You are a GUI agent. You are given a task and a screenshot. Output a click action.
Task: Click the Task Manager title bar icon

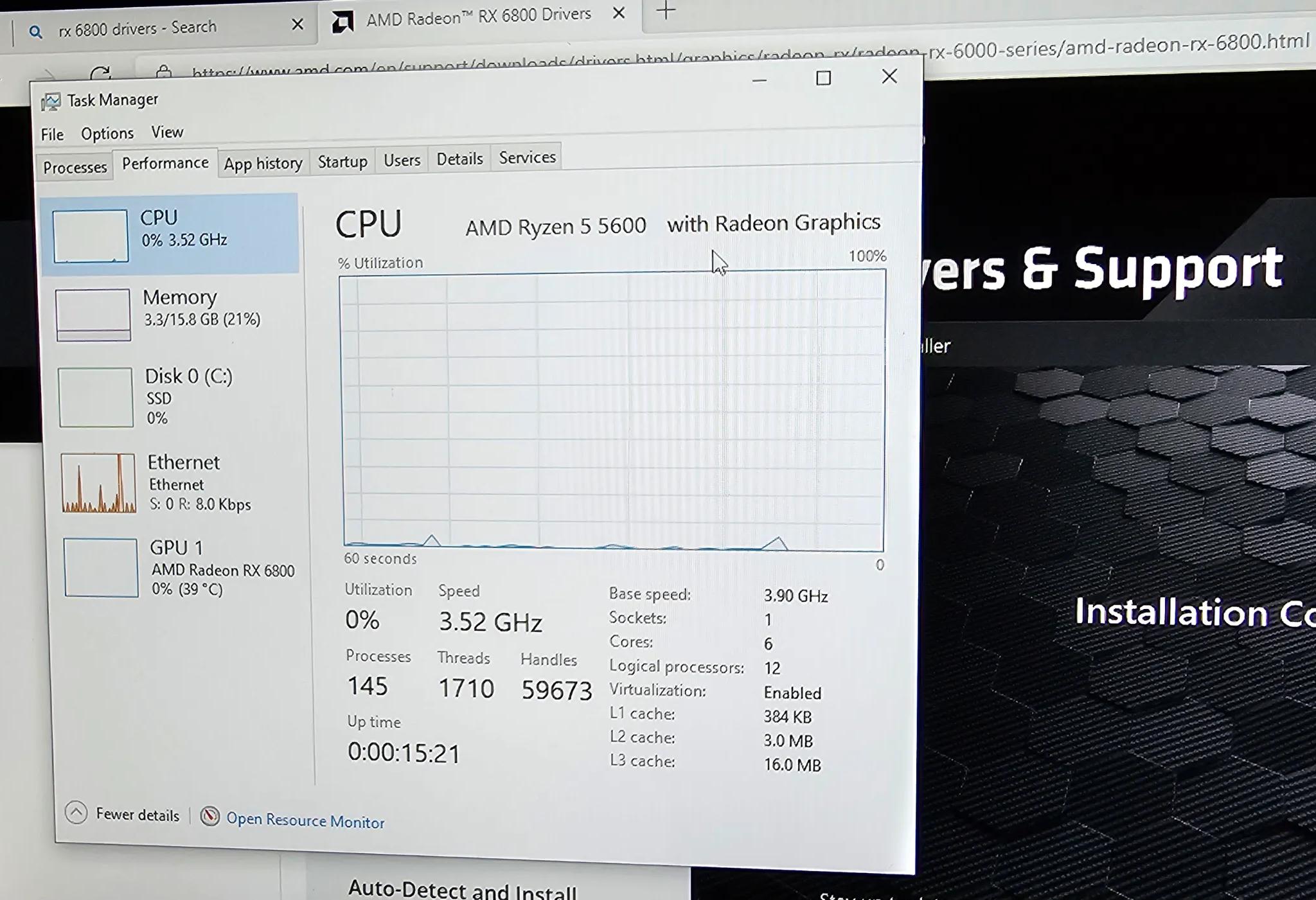coord(51,101)
